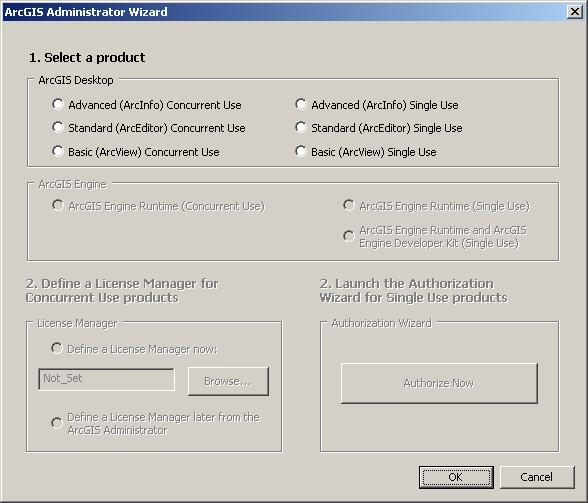Click the Browse button
588x503 pixels.
tap(228, 381)
